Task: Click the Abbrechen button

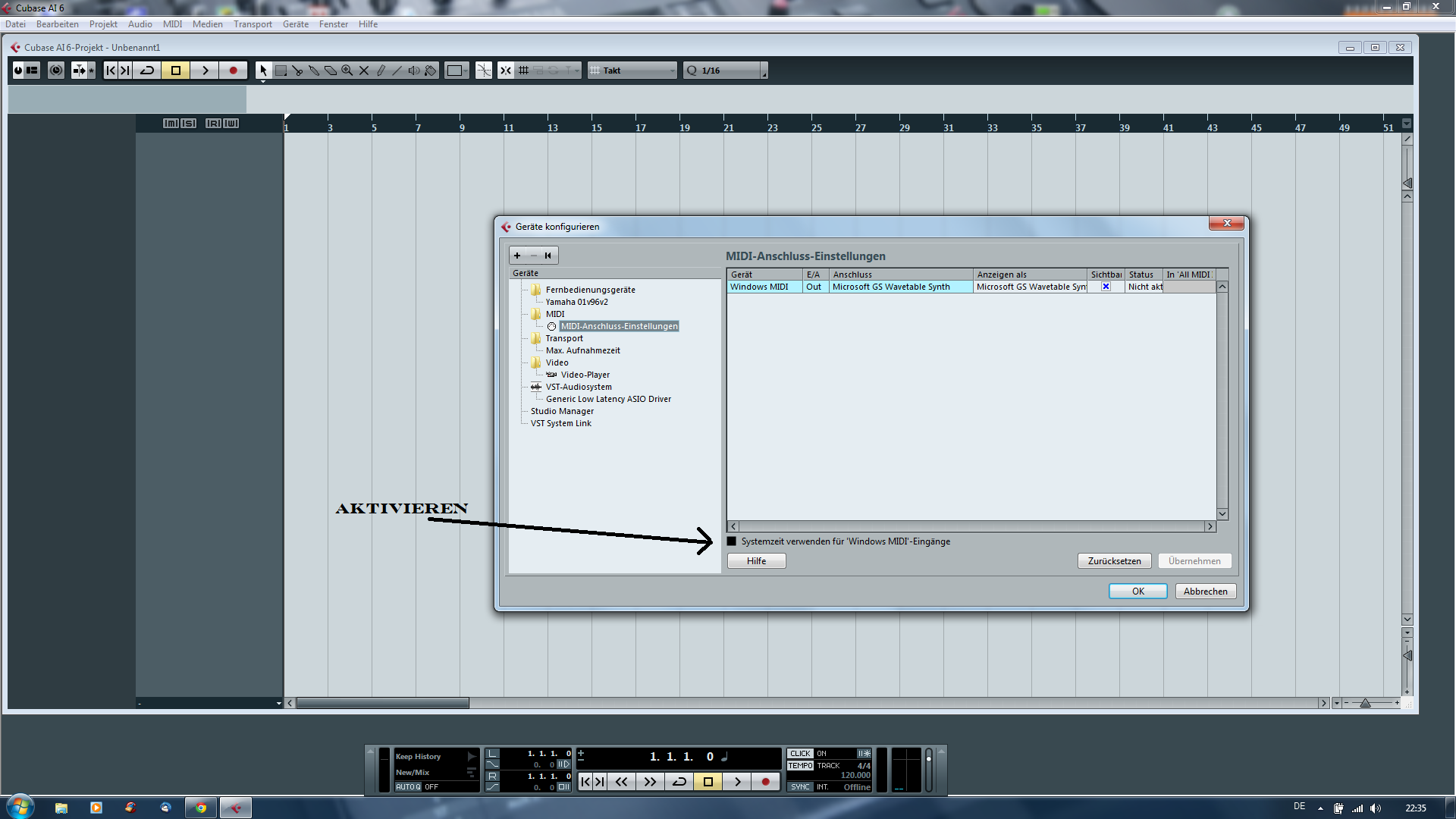Action: [x=1205, y=591]
